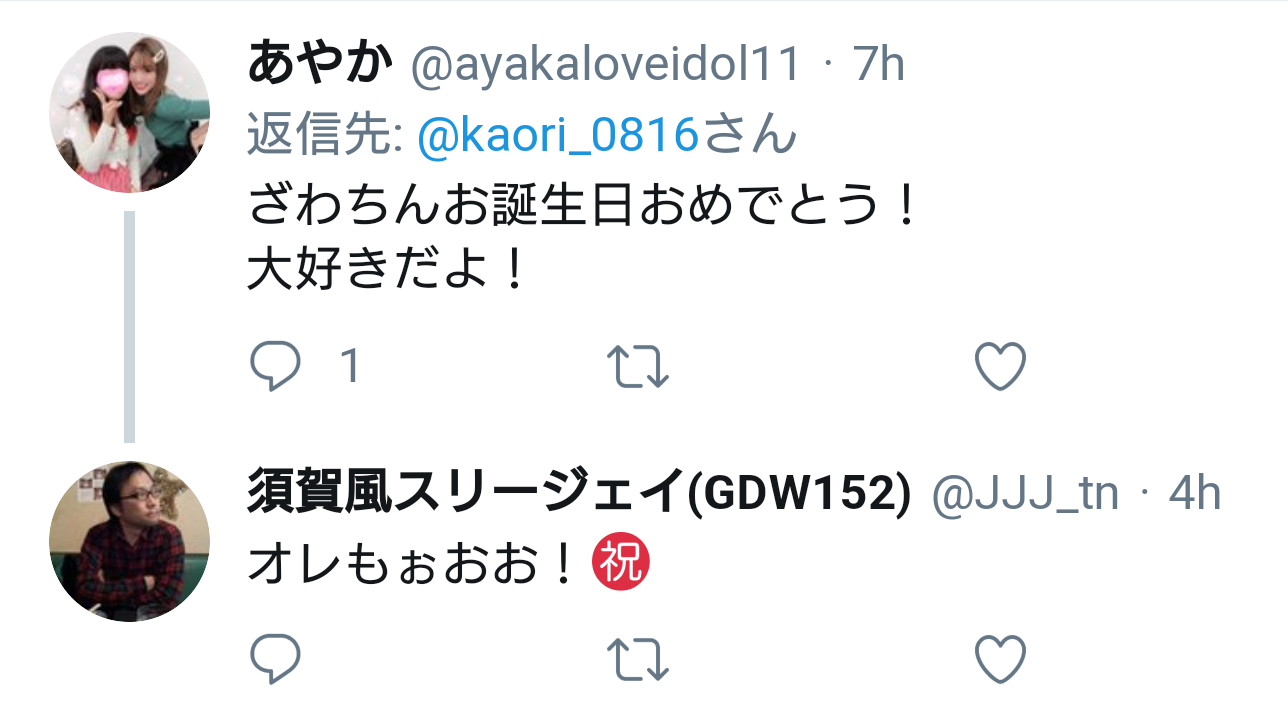Open the reply count 1 on あやか's tweet

349,367
